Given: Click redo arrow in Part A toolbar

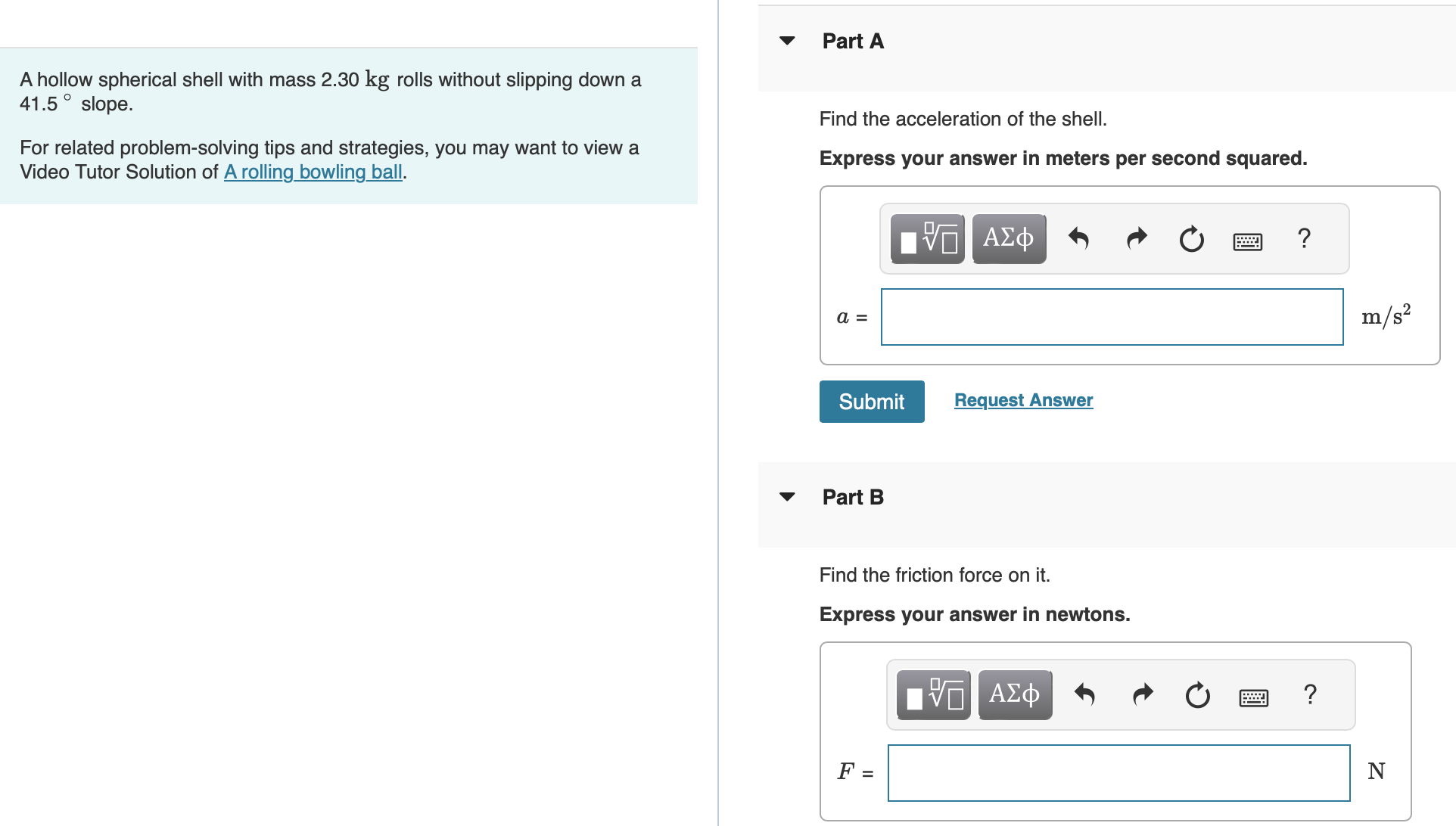Looking at the screenshot, I should pyautogui.click(x=1137, y=239).
